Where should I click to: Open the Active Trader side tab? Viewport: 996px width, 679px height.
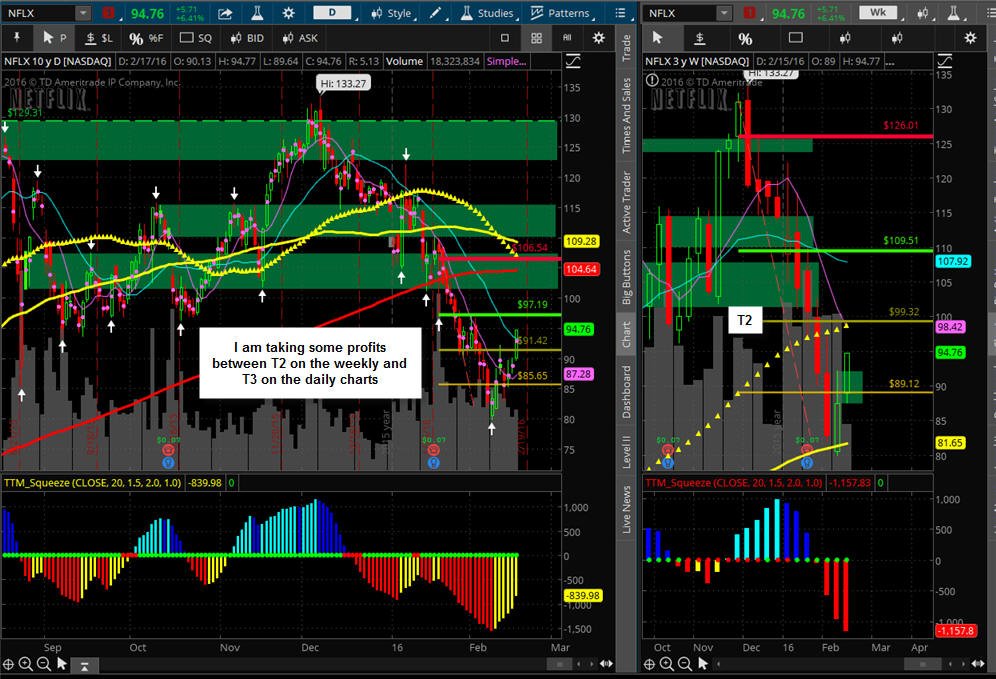coord(626,202)
